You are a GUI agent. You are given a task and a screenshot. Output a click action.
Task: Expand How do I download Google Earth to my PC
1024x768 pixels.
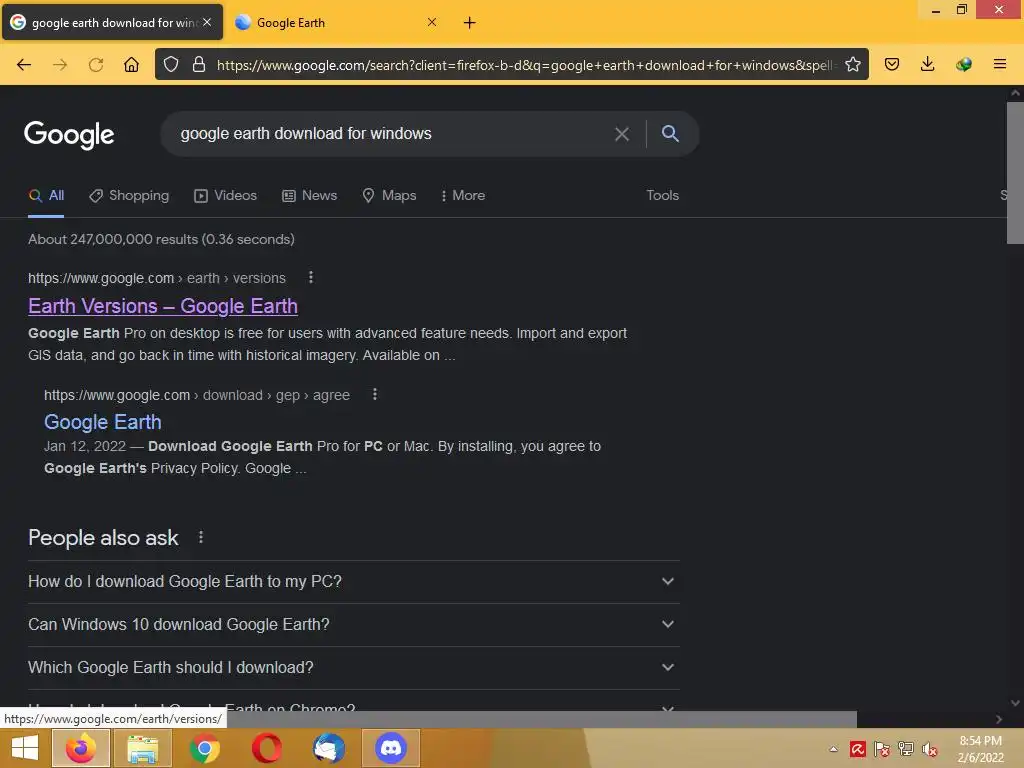[x=353, y=581]
